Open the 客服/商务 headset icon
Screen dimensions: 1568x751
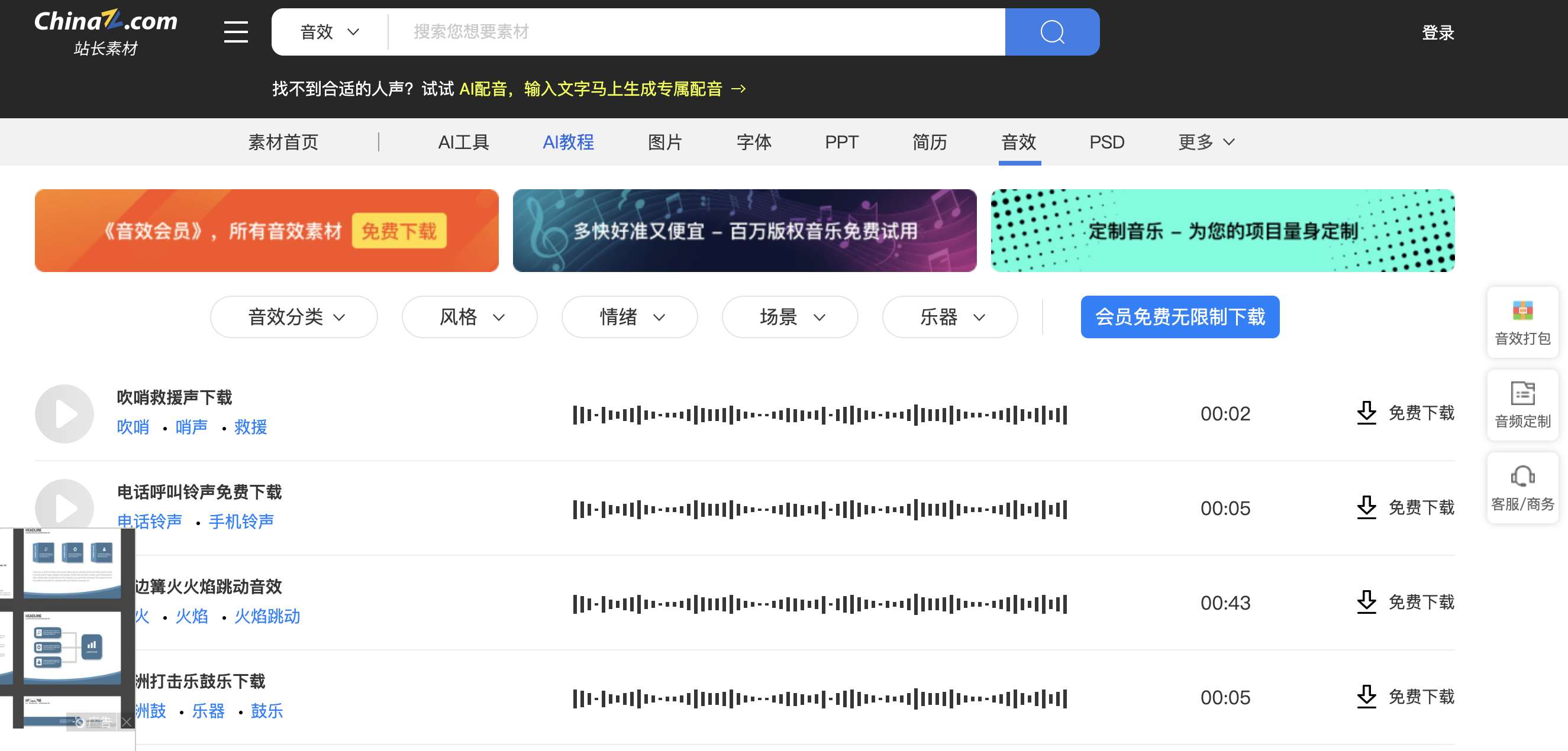point(1522,487)
